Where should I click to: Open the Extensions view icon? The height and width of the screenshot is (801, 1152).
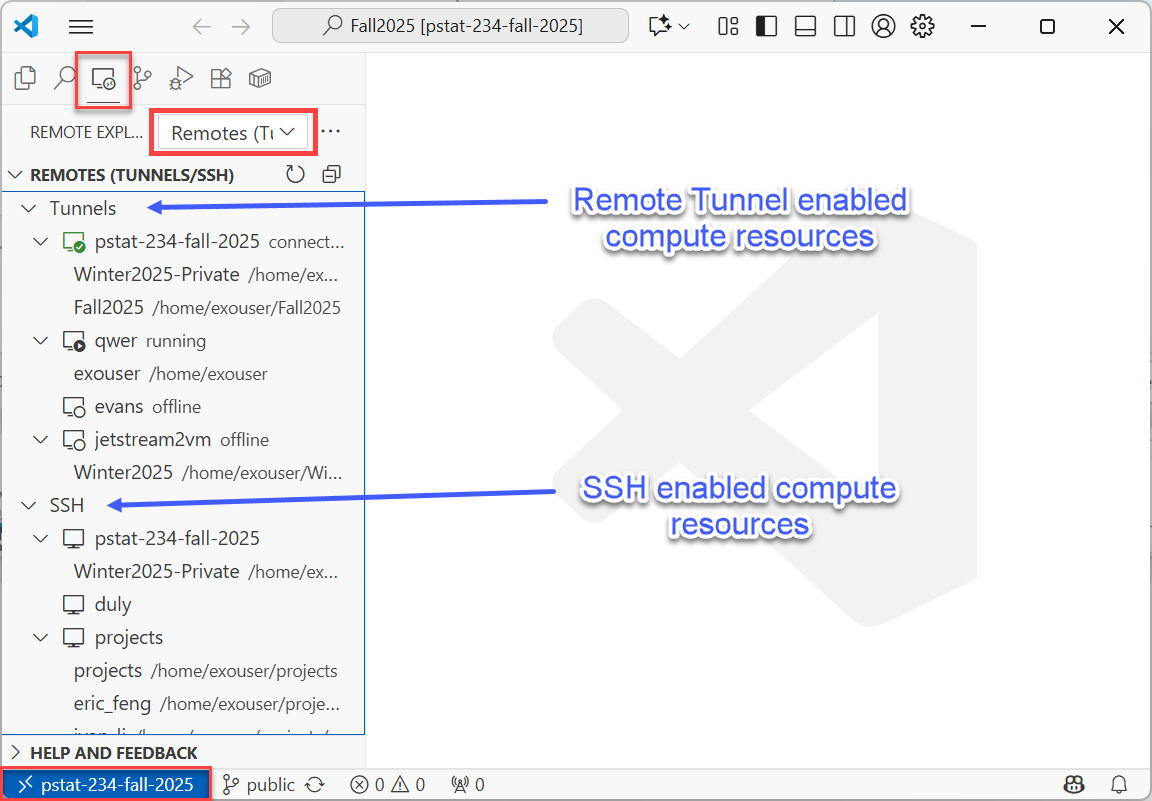pos(220,77)
